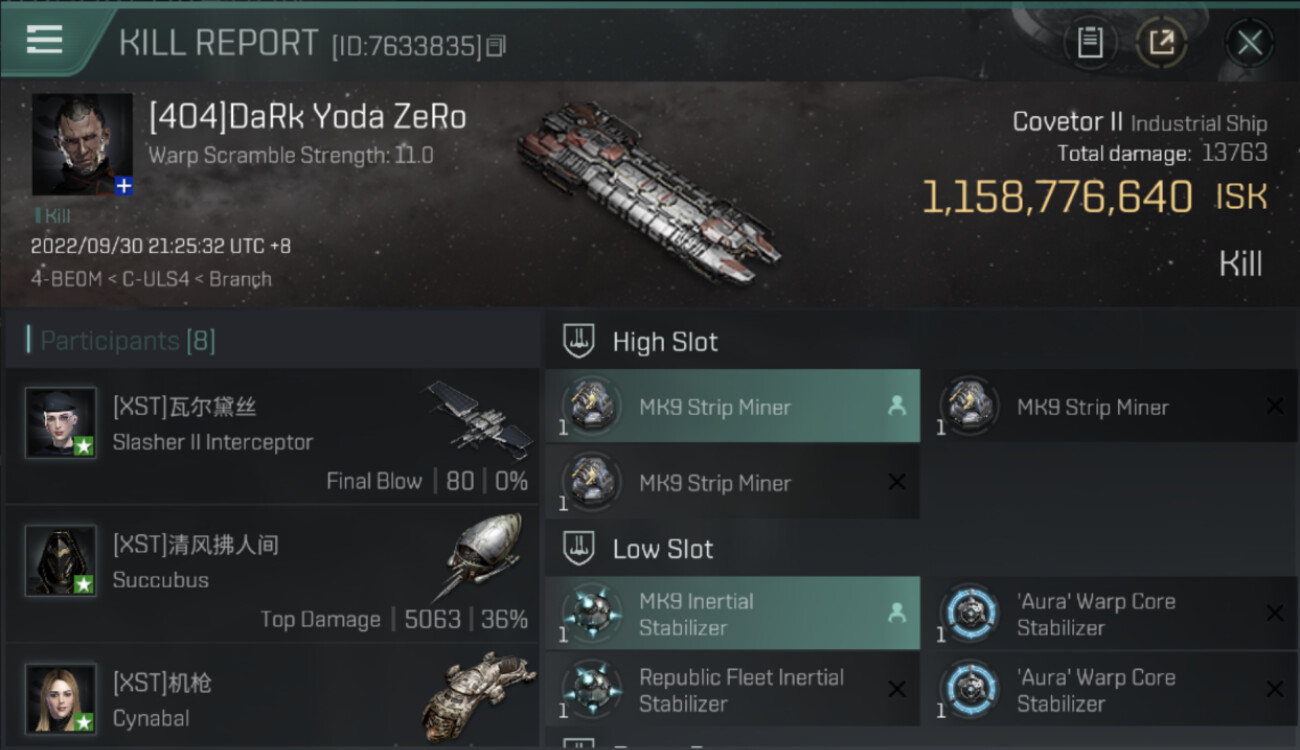Open the clipboard report icon

[x=1089, y=42]
